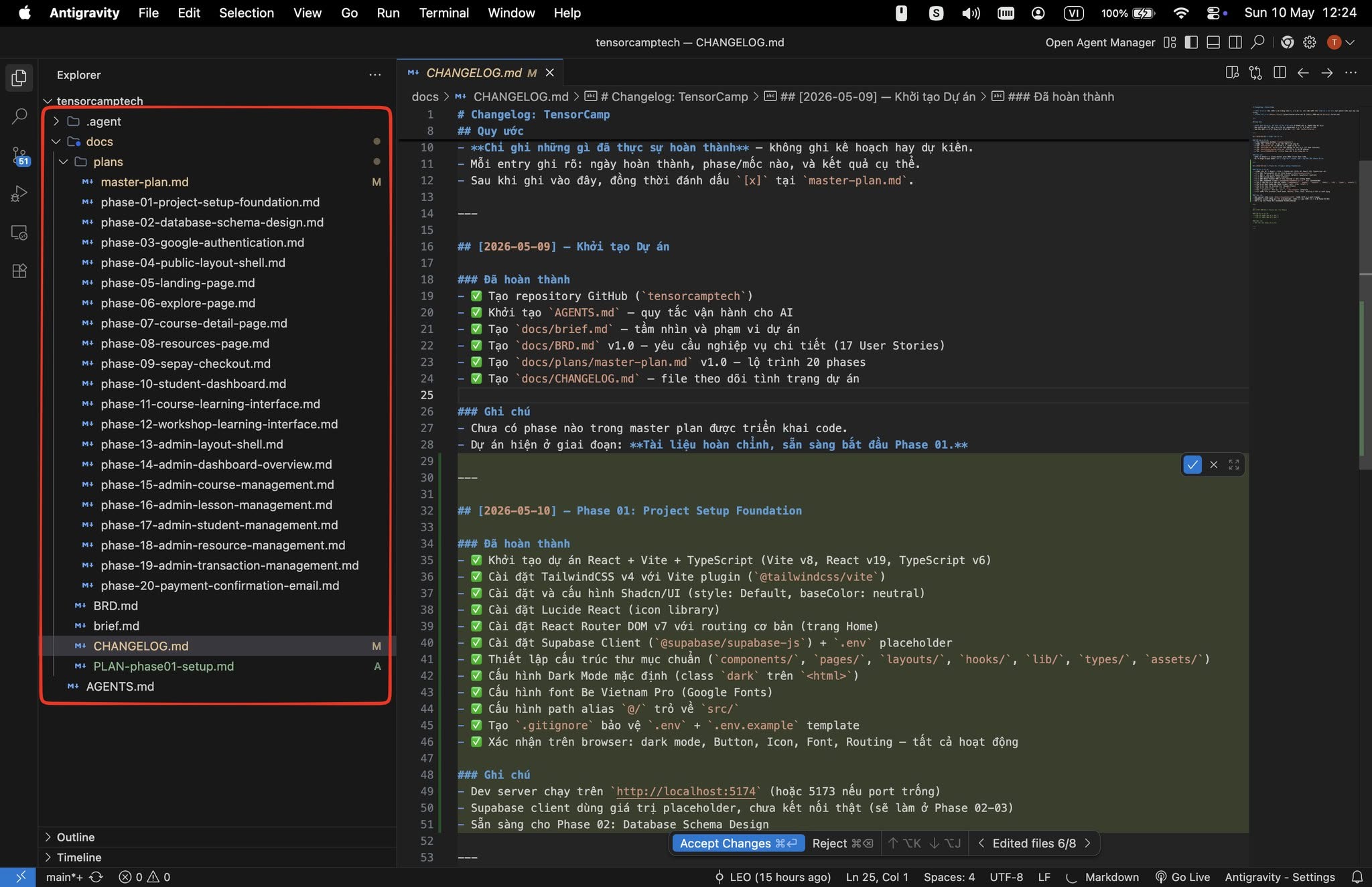Change language mode Markdown in status bar
The image size is (1372, 887).
(1111, 877)
